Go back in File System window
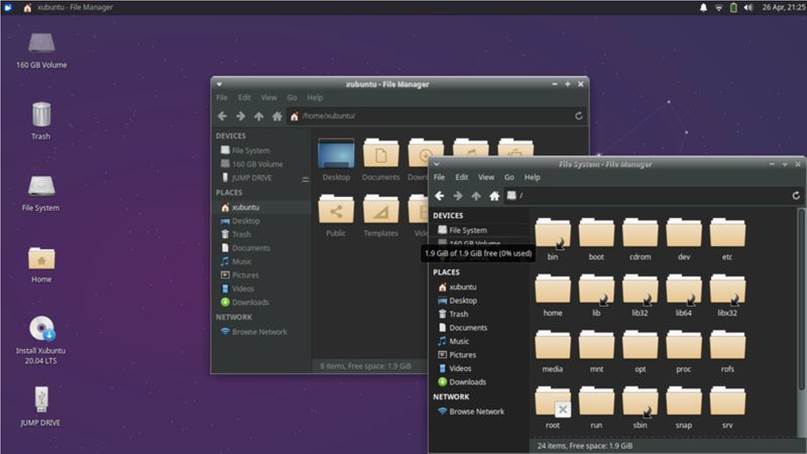Viewport: 807px width, 454px height. tap(439, 196)
